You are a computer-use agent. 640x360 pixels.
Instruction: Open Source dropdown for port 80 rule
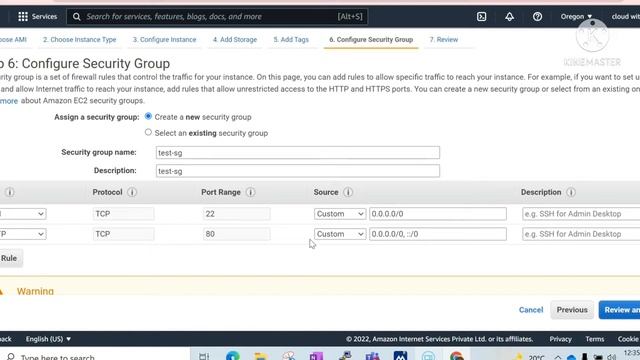click(340, 234)
